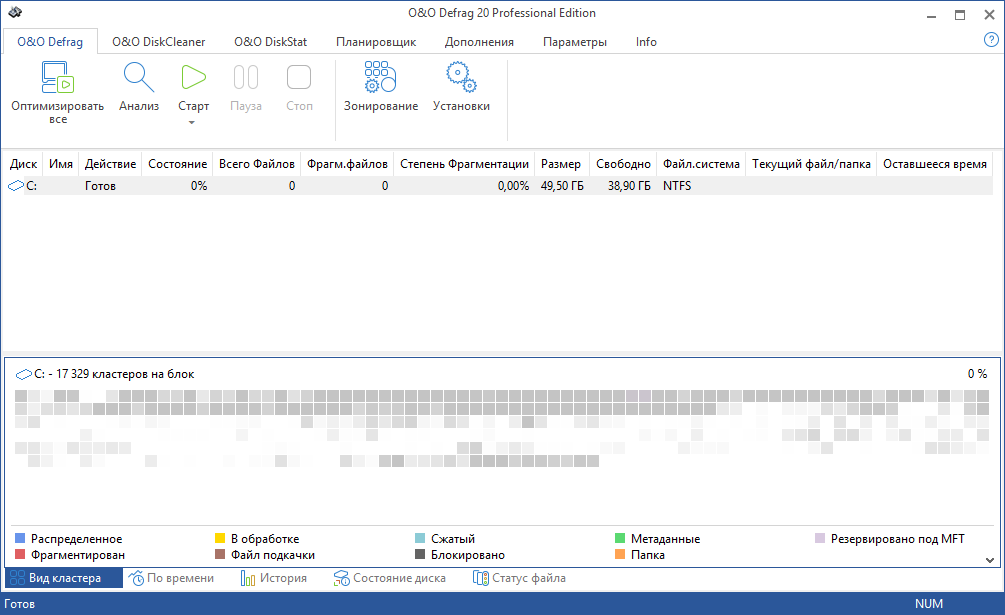Sort by the Фрагм.файлов column header
1005x615 pixels.
pyautogui.click(x=347, y=164)
